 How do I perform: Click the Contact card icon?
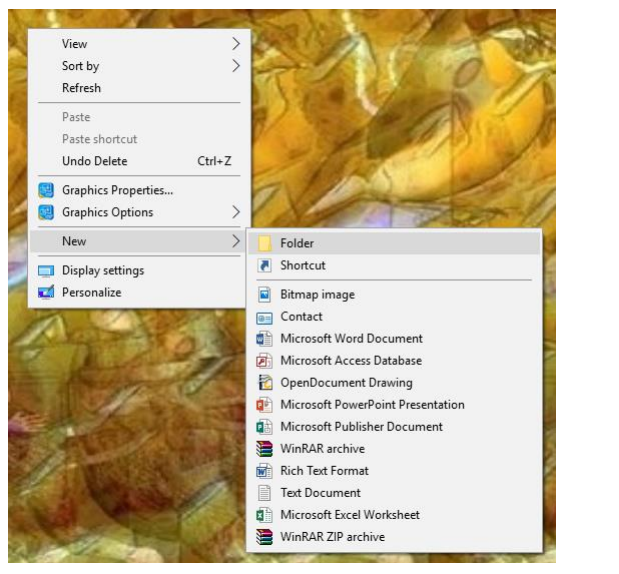[x=264, y=317]
